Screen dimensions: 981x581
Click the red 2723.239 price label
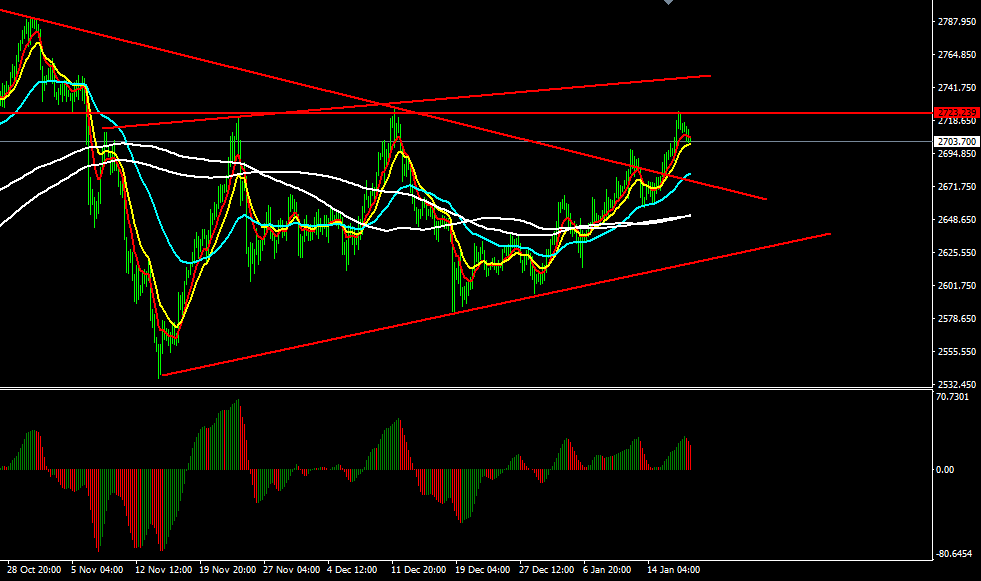click(956, 113)
